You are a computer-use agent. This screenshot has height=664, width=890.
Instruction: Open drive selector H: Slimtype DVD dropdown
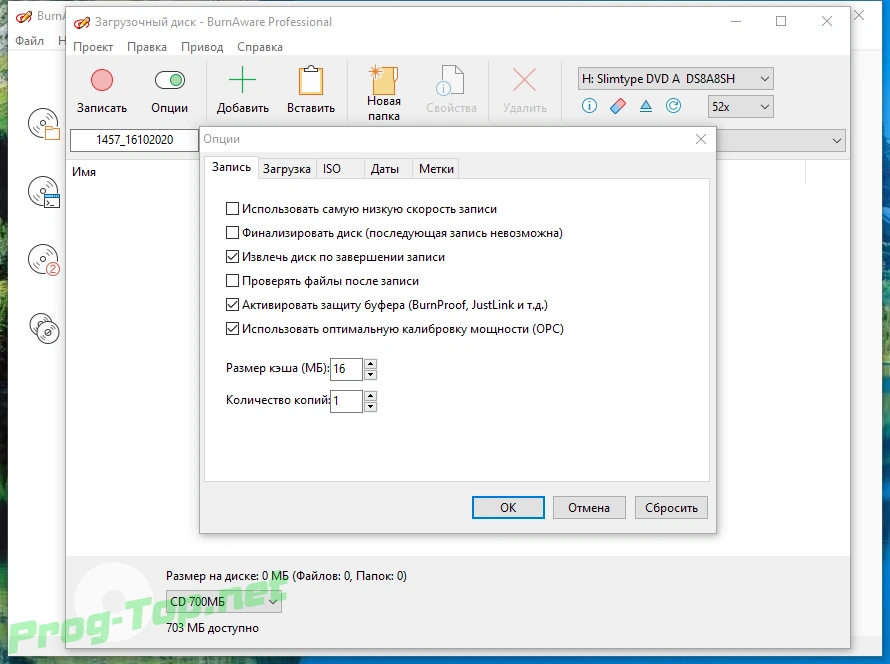click(675, 79)
